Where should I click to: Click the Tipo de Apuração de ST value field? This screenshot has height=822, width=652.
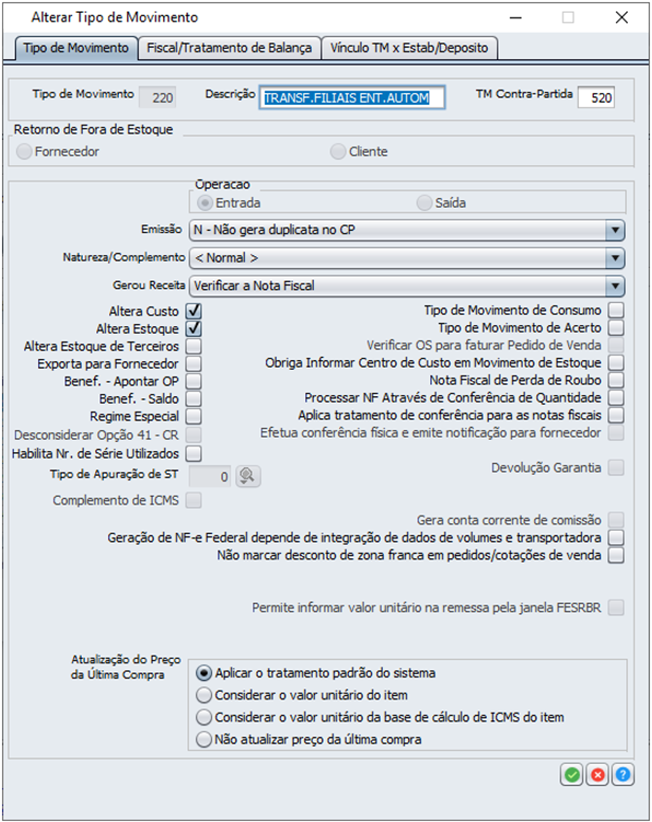coord(210,477)
